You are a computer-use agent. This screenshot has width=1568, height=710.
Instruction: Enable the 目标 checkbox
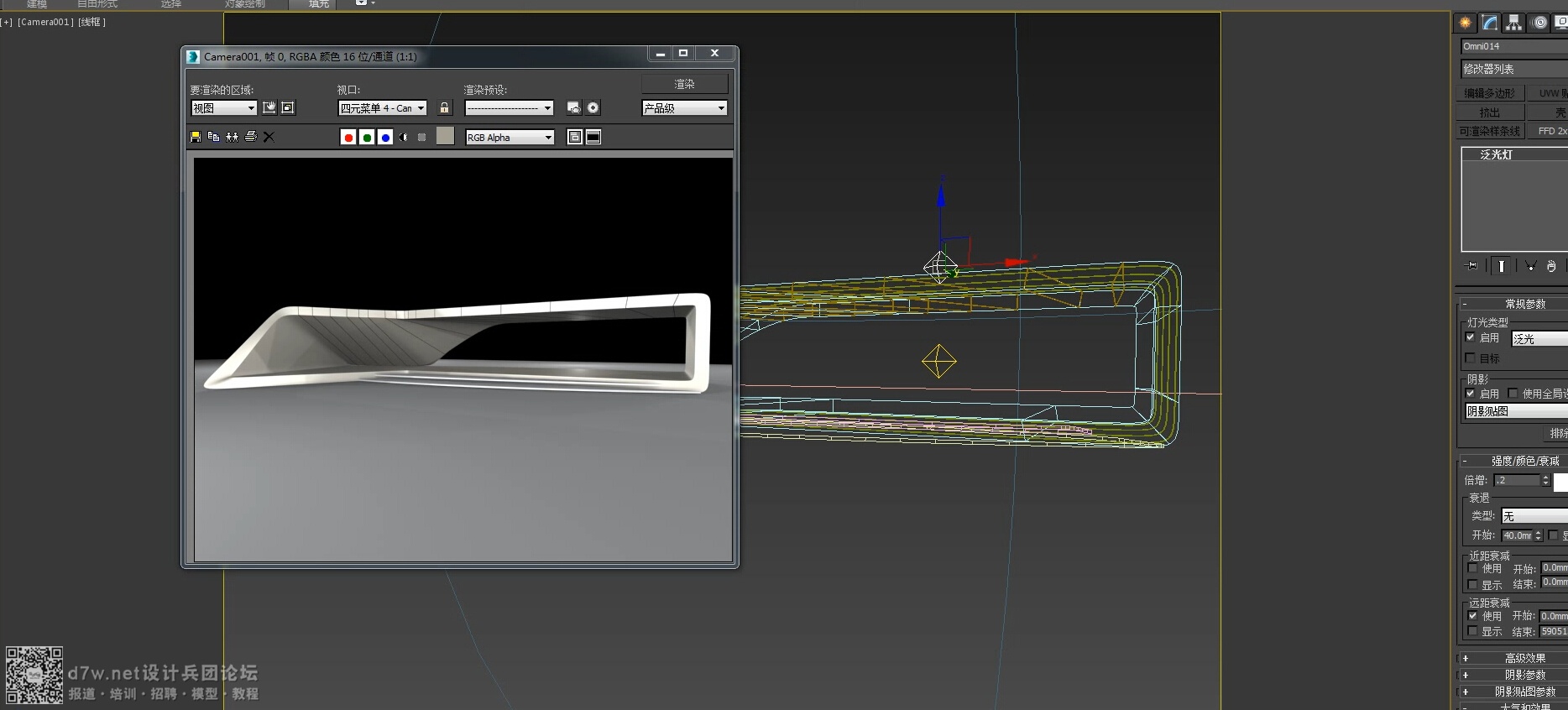(1470, 358)
